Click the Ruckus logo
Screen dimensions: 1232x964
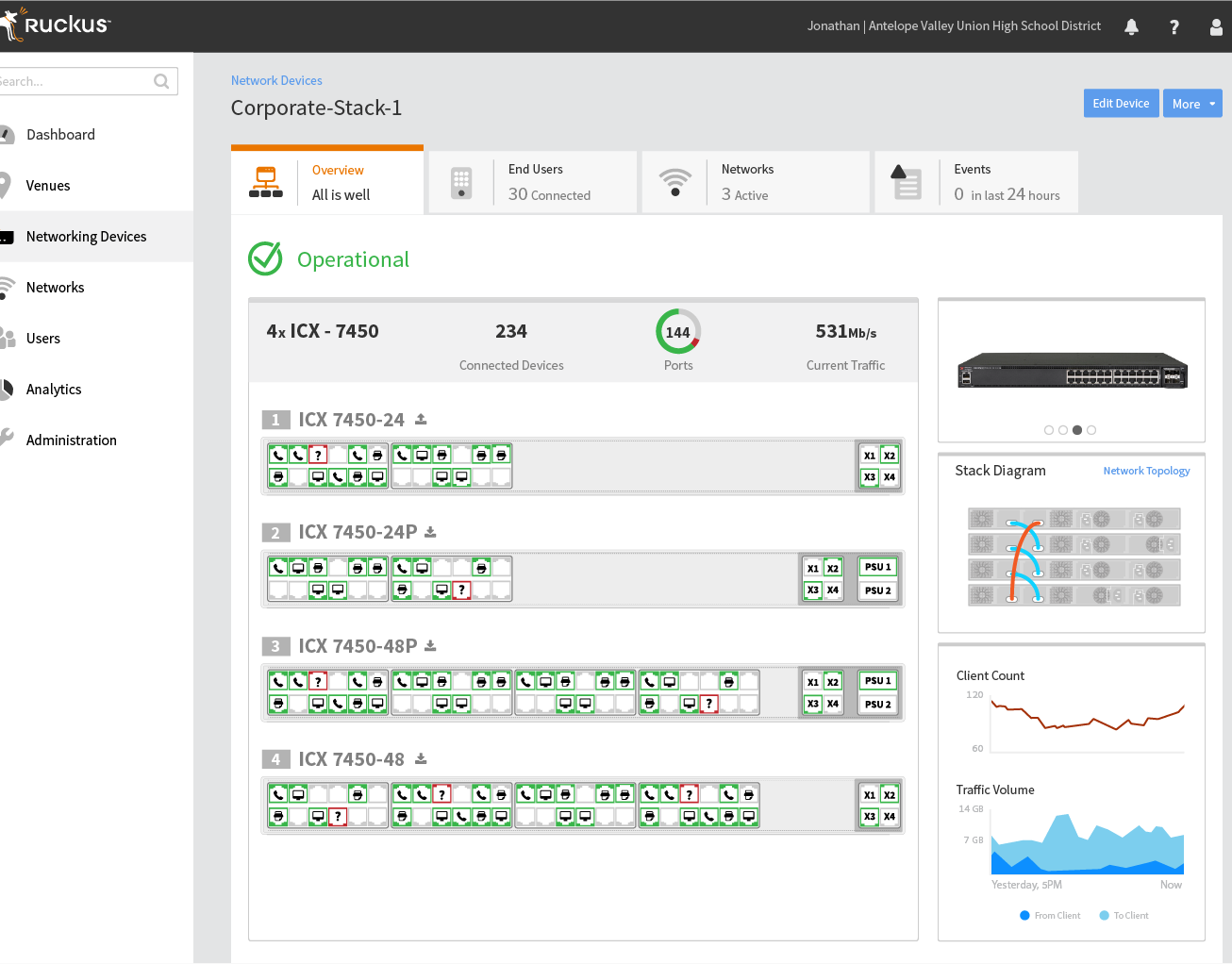click(x=57, y=25)
